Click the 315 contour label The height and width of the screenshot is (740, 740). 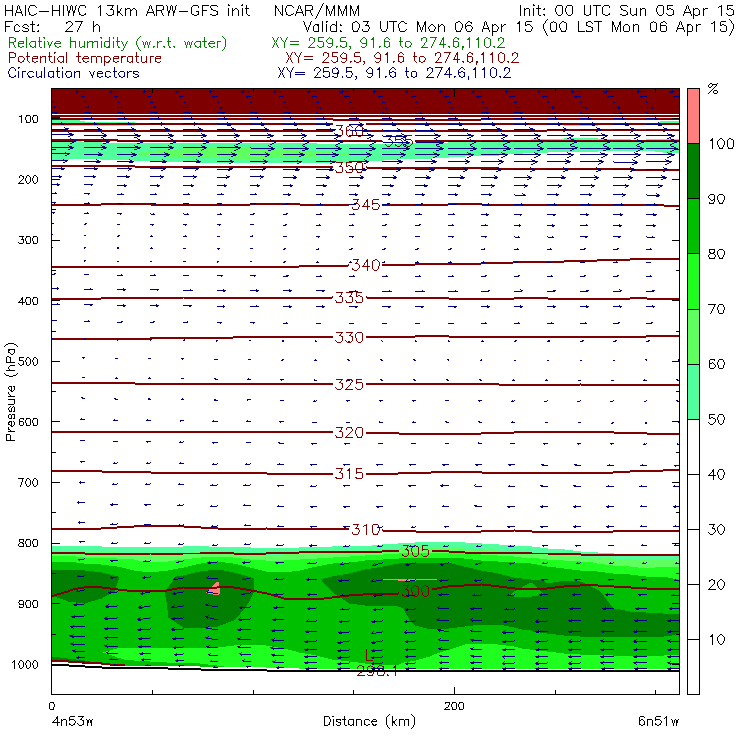coord(349,473)
